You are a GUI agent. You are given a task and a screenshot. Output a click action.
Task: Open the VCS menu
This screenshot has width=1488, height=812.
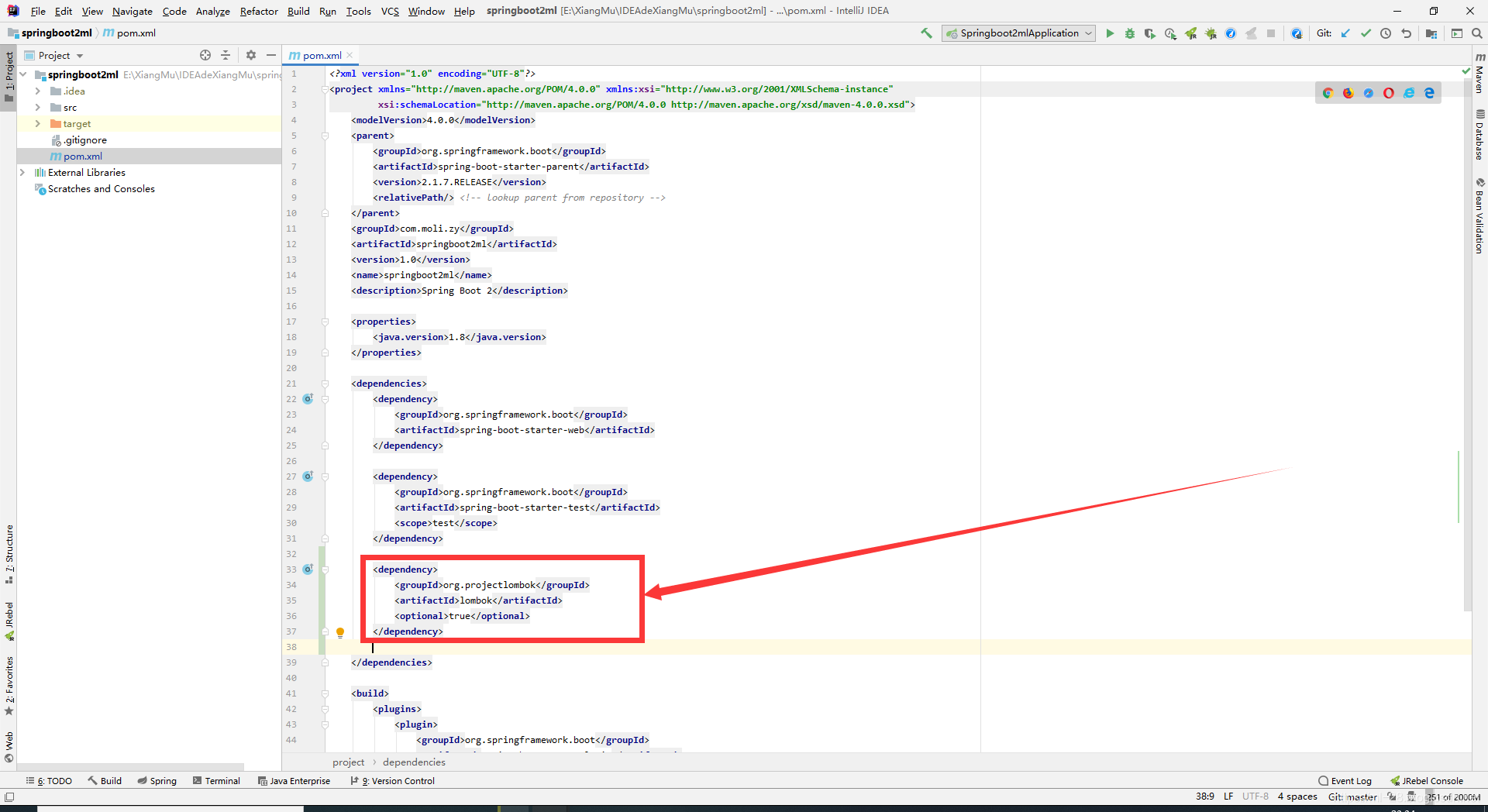[390, 11]
